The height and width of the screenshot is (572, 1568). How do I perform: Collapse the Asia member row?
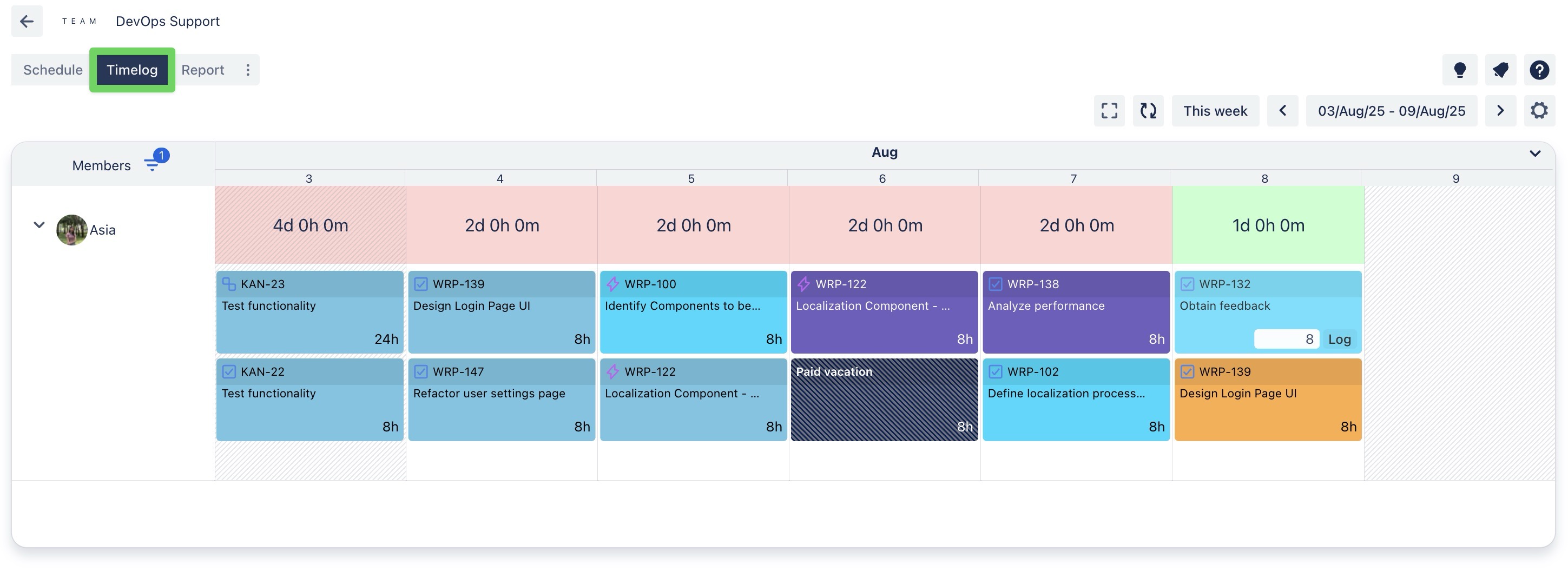coord(39,225)
